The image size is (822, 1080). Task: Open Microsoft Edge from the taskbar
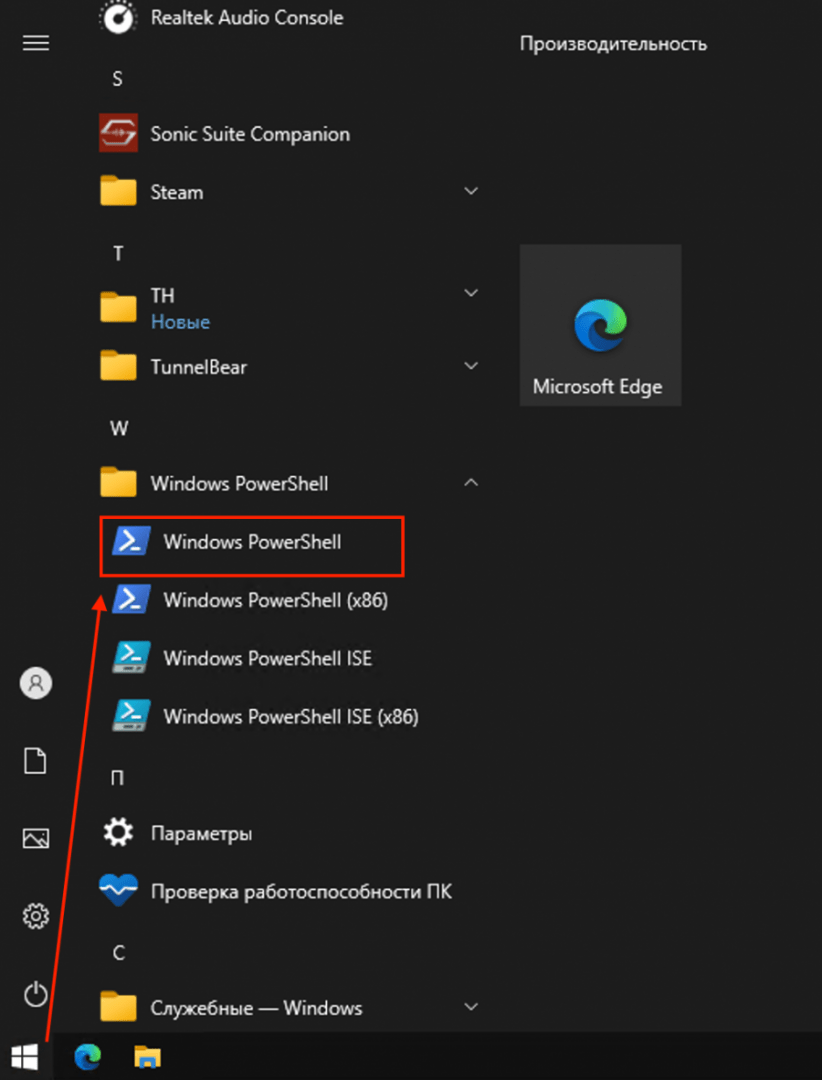point(88,1056)
